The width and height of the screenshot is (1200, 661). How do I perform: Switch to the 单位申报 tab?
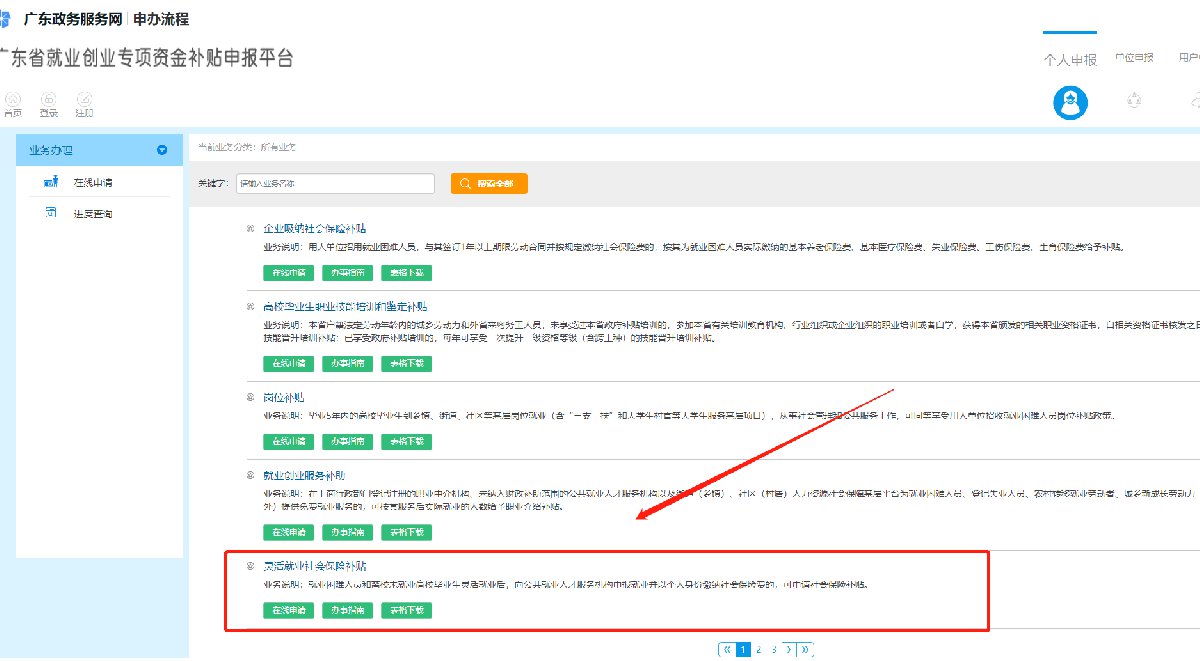[1134, 57]
